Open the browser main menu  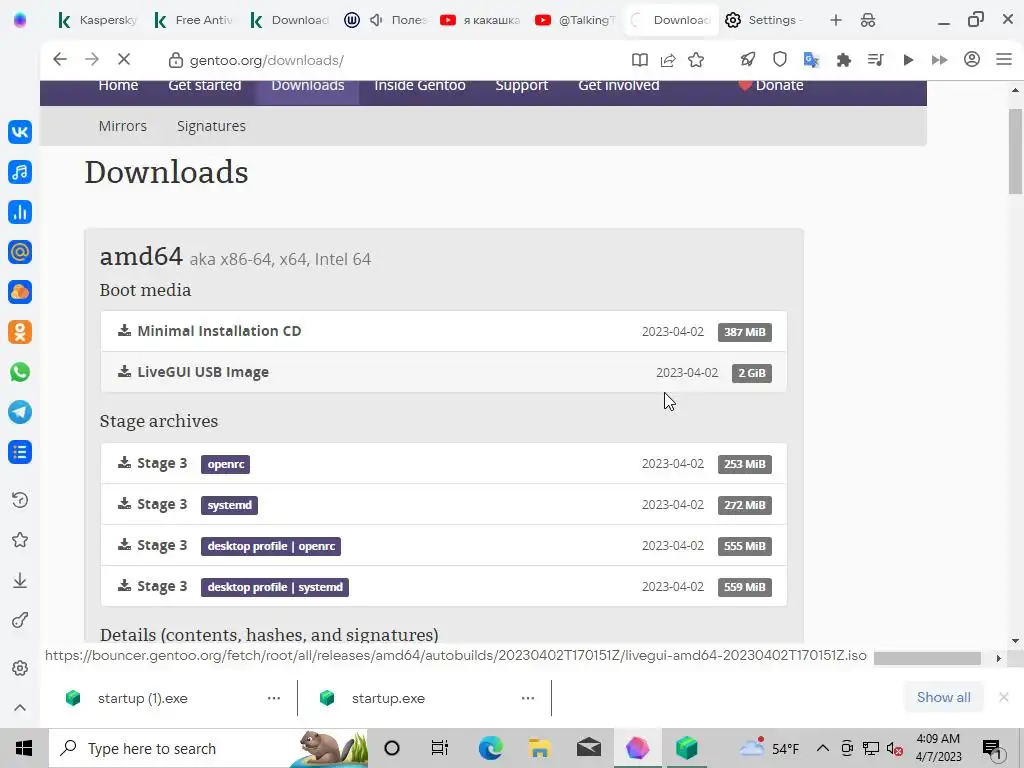pyautogui.click(x=1004, y=59)
